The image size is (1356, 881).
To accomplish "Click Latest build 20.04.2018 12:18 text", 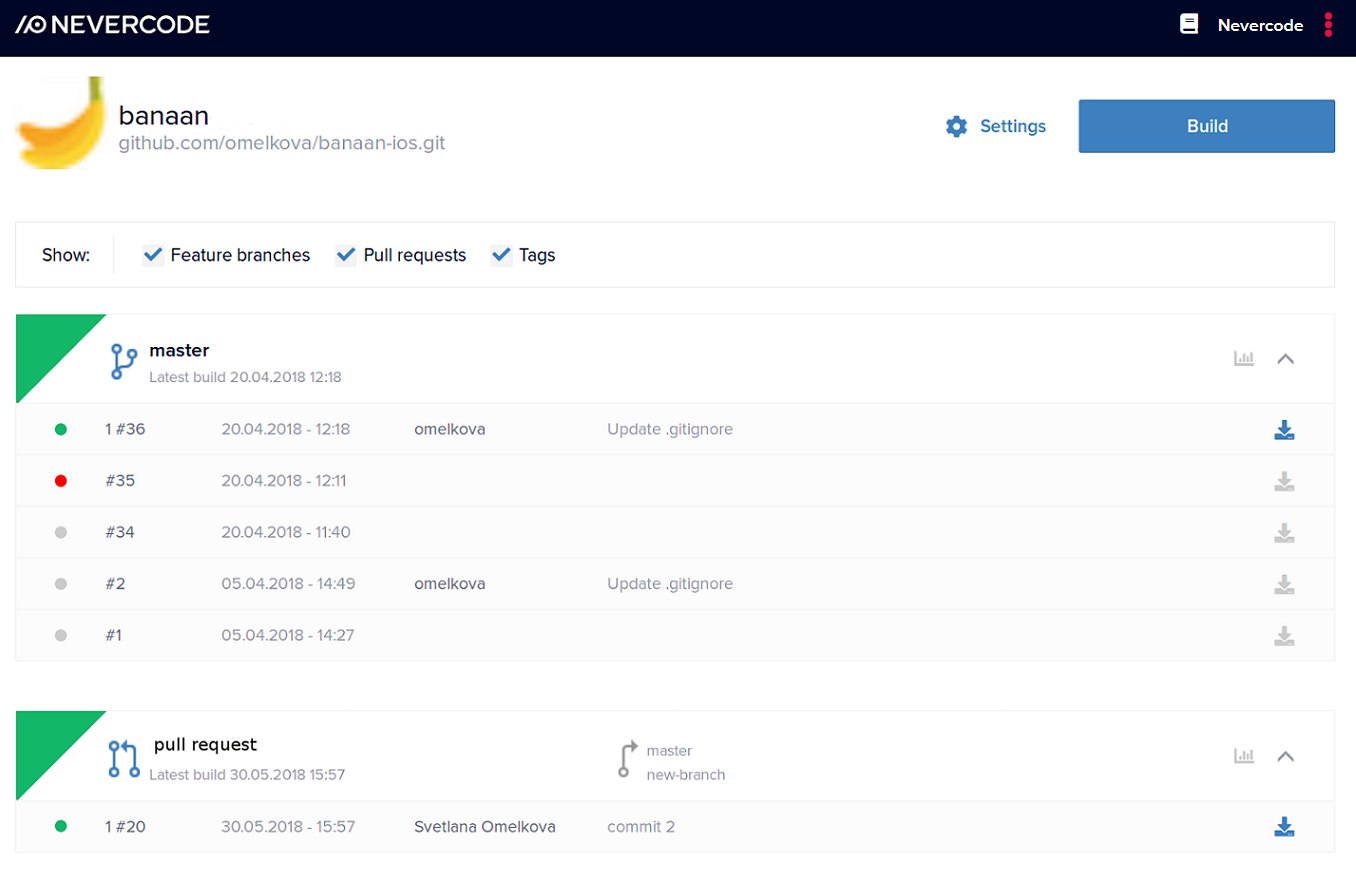I will 245,378.
